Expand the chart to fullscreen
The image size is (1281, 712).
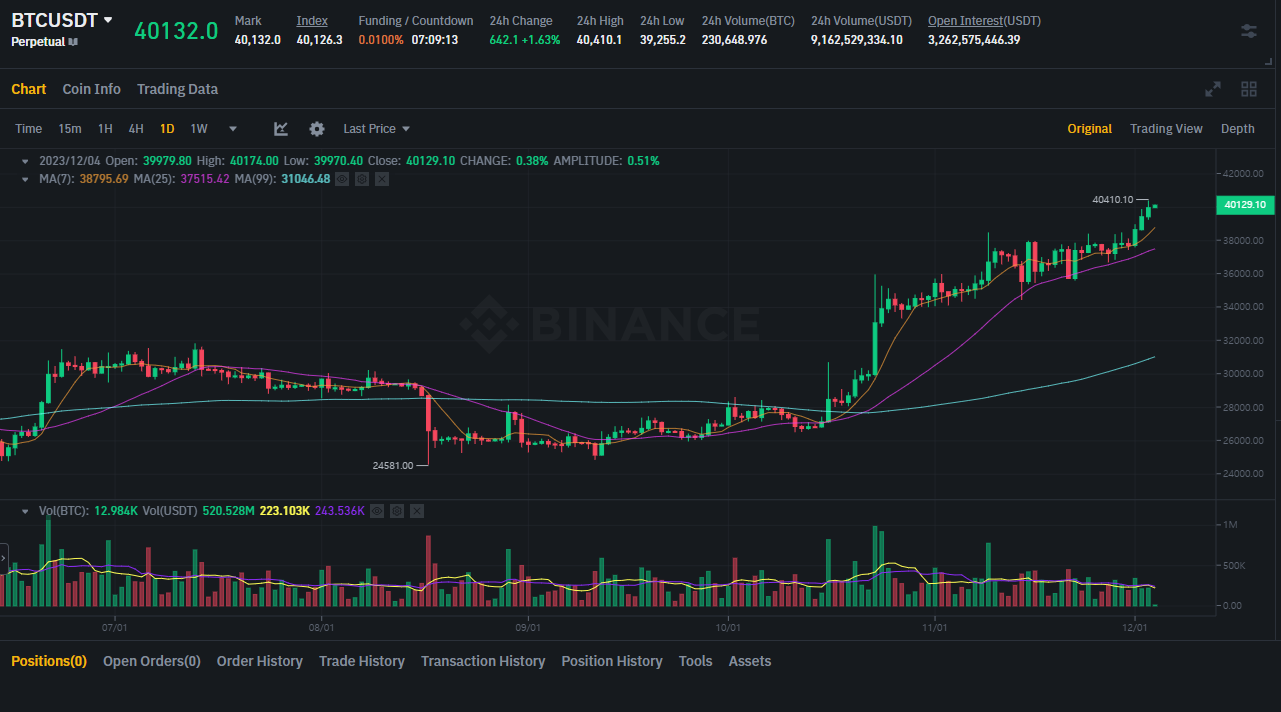point(1213,89)
